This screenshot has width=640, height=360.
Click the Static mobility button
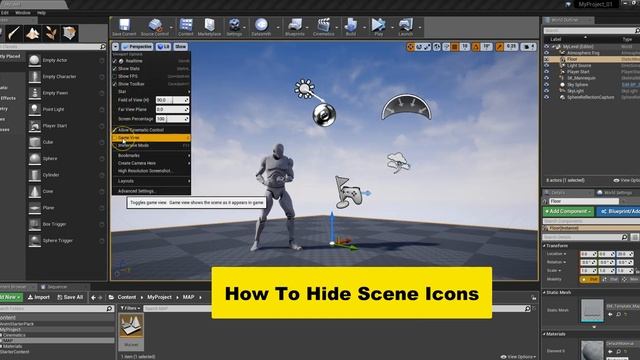[x=590, y=280]
